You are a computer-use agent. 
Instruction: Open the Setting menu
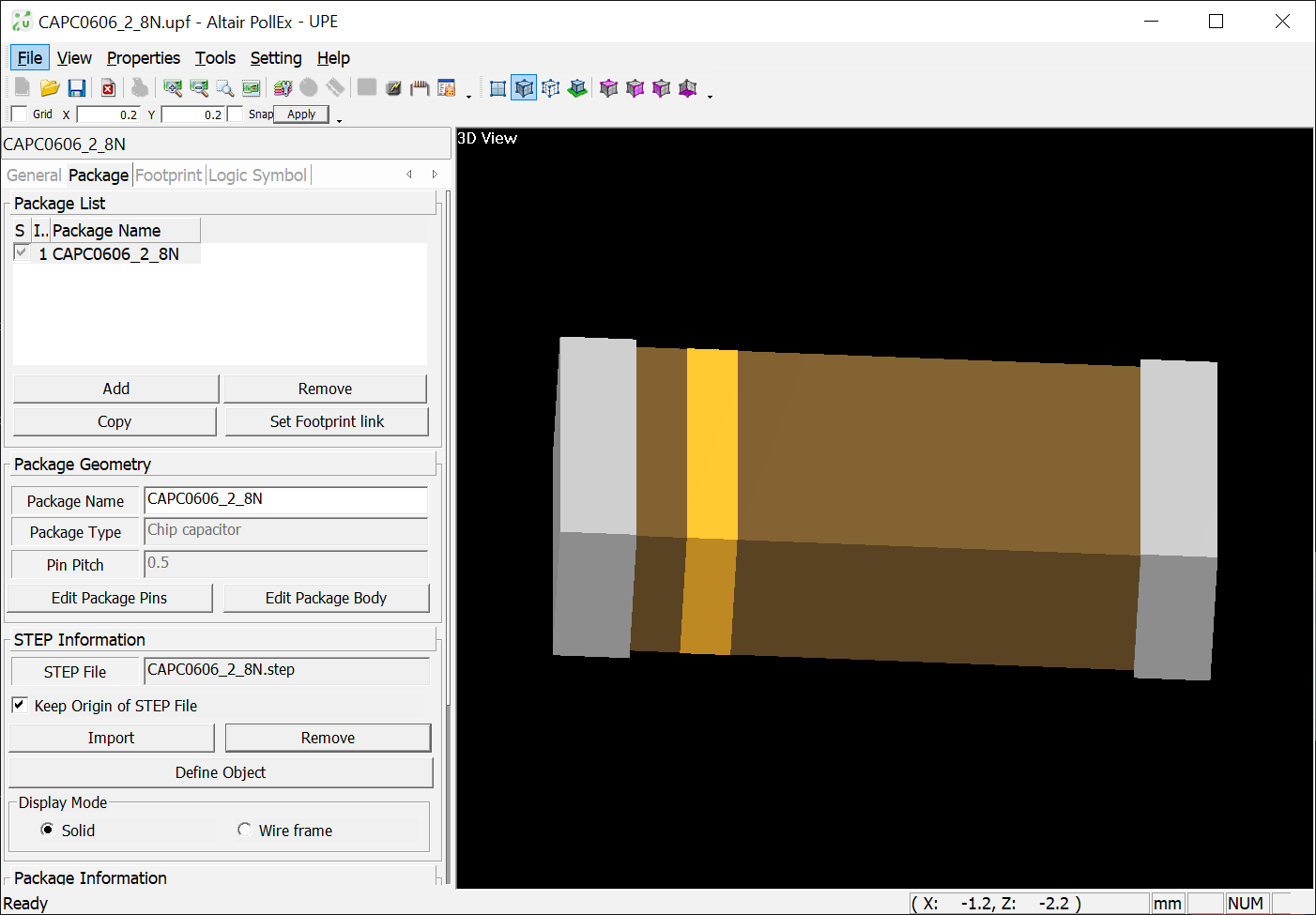tap(276, 57)
